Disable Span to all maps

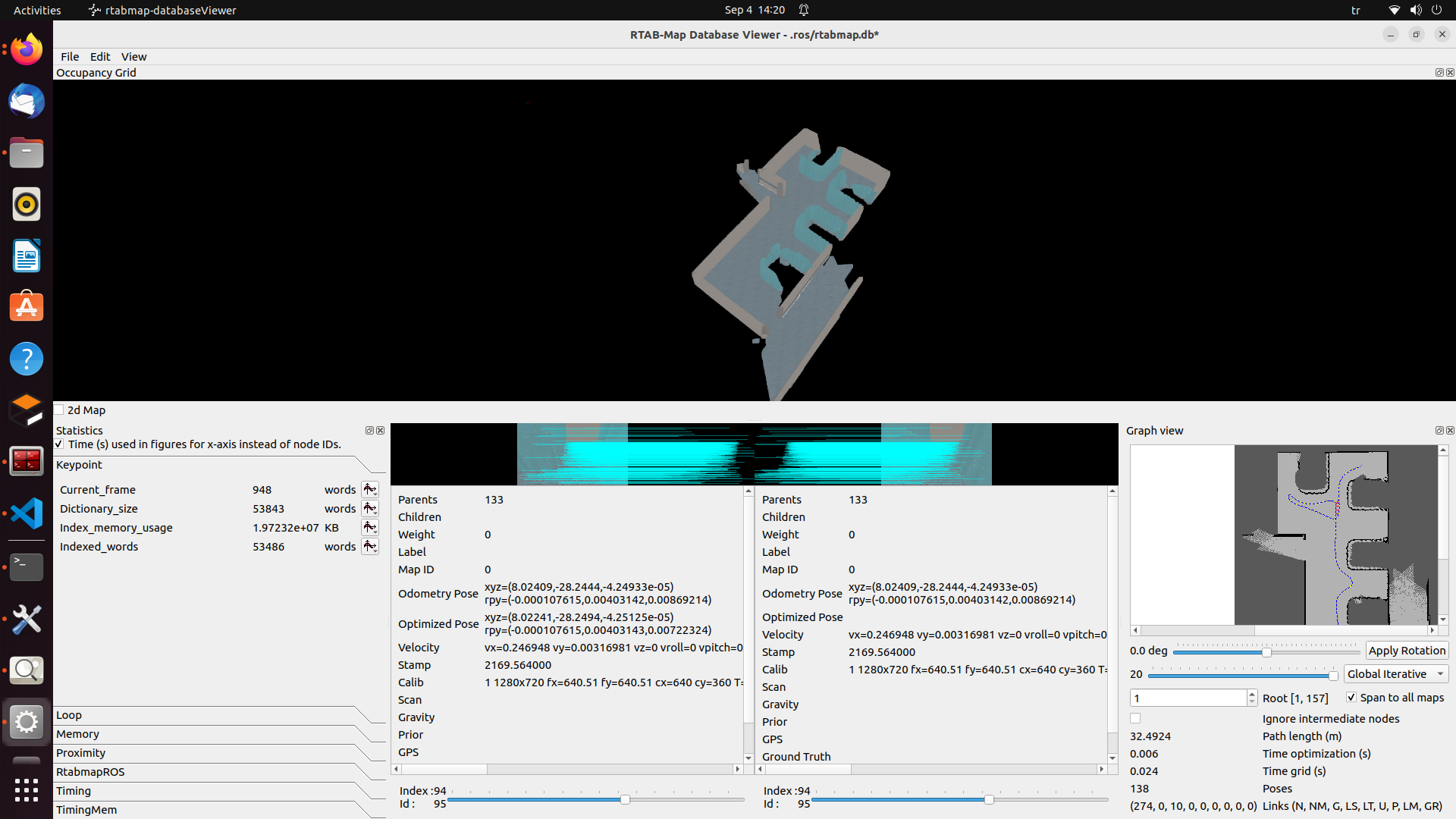(x=1351, y=697)
